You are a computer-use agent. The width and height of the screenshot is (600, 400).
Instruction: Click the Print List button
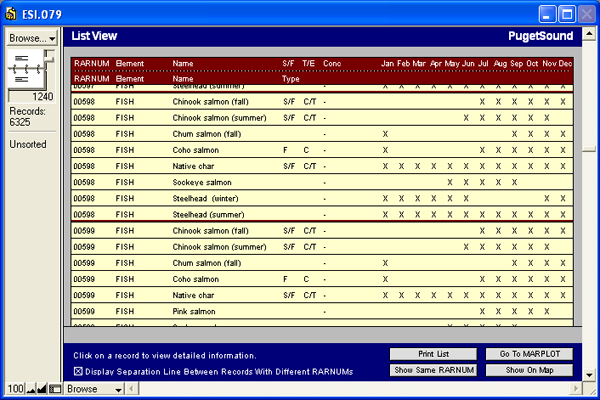click(x=433, y=354)
